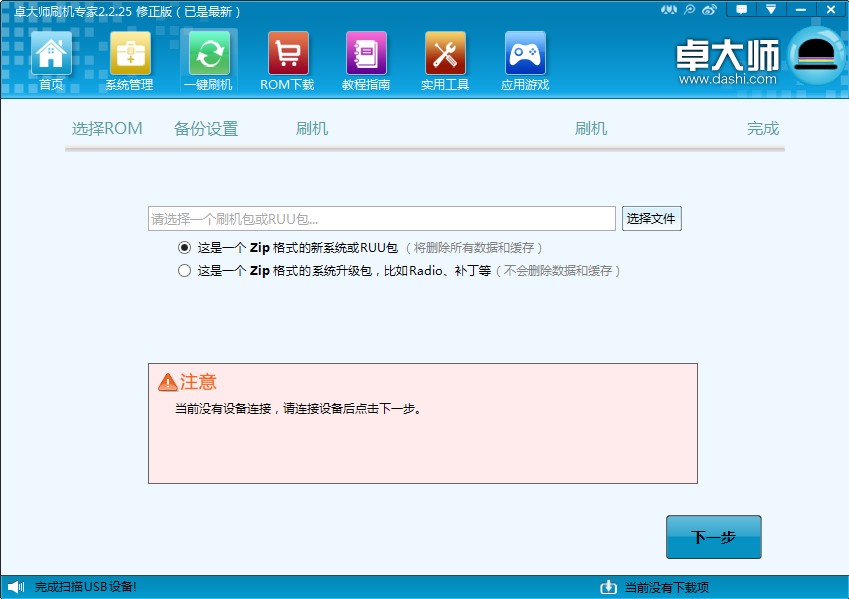Screen dimensions: 849x599
Task: Go to the first 刷机 step
Action: click(312, 128)
